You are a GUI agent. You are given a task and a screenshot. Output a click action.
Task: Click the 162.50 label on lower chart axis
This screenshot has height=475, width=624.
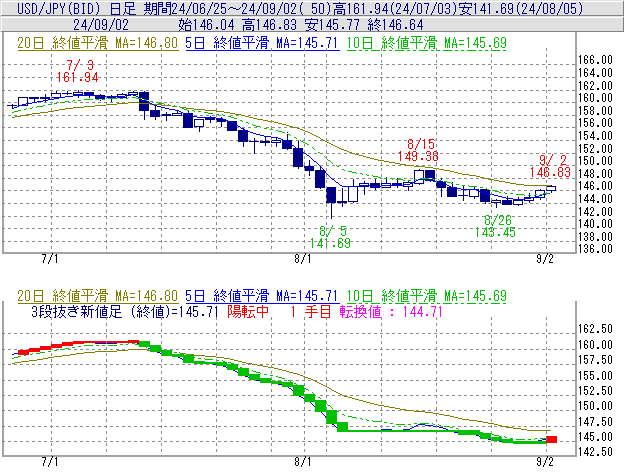(595, 329)
